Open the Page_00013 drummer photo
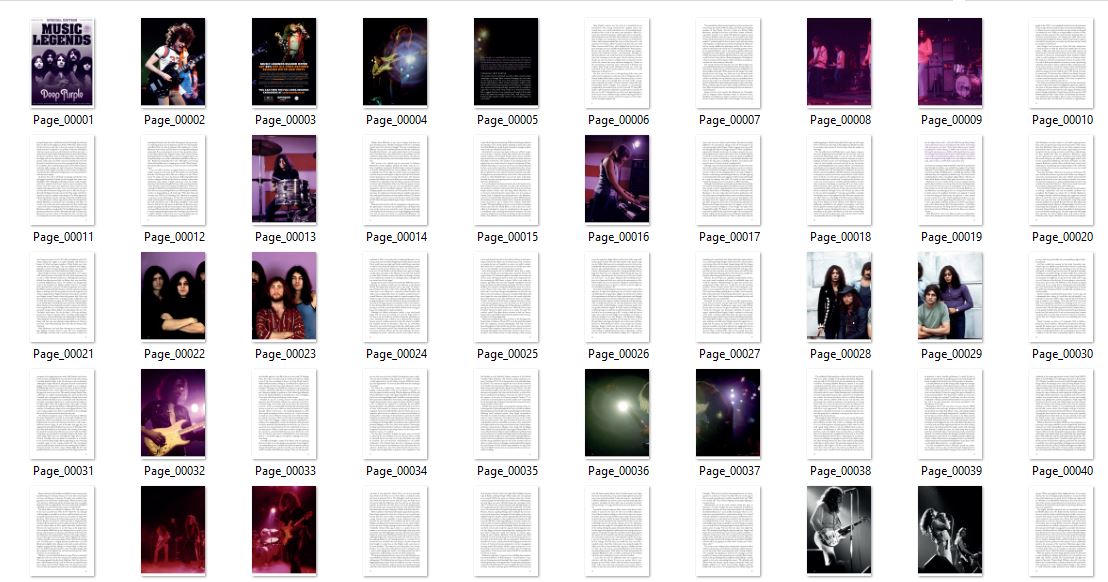This screenshot has height=582, width=1108. tap(284, 179)
